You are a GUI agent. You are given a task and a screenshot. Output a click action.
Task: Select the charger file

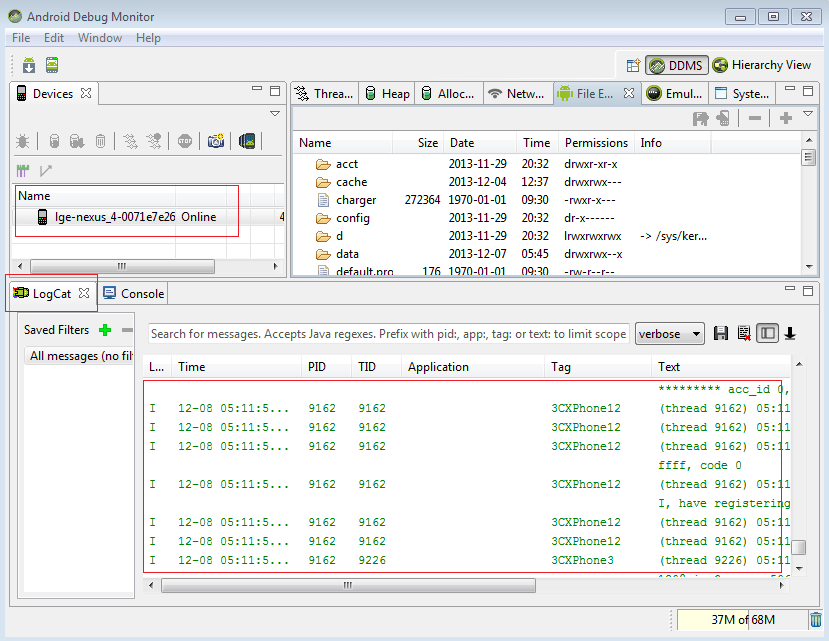click(356, 200)
